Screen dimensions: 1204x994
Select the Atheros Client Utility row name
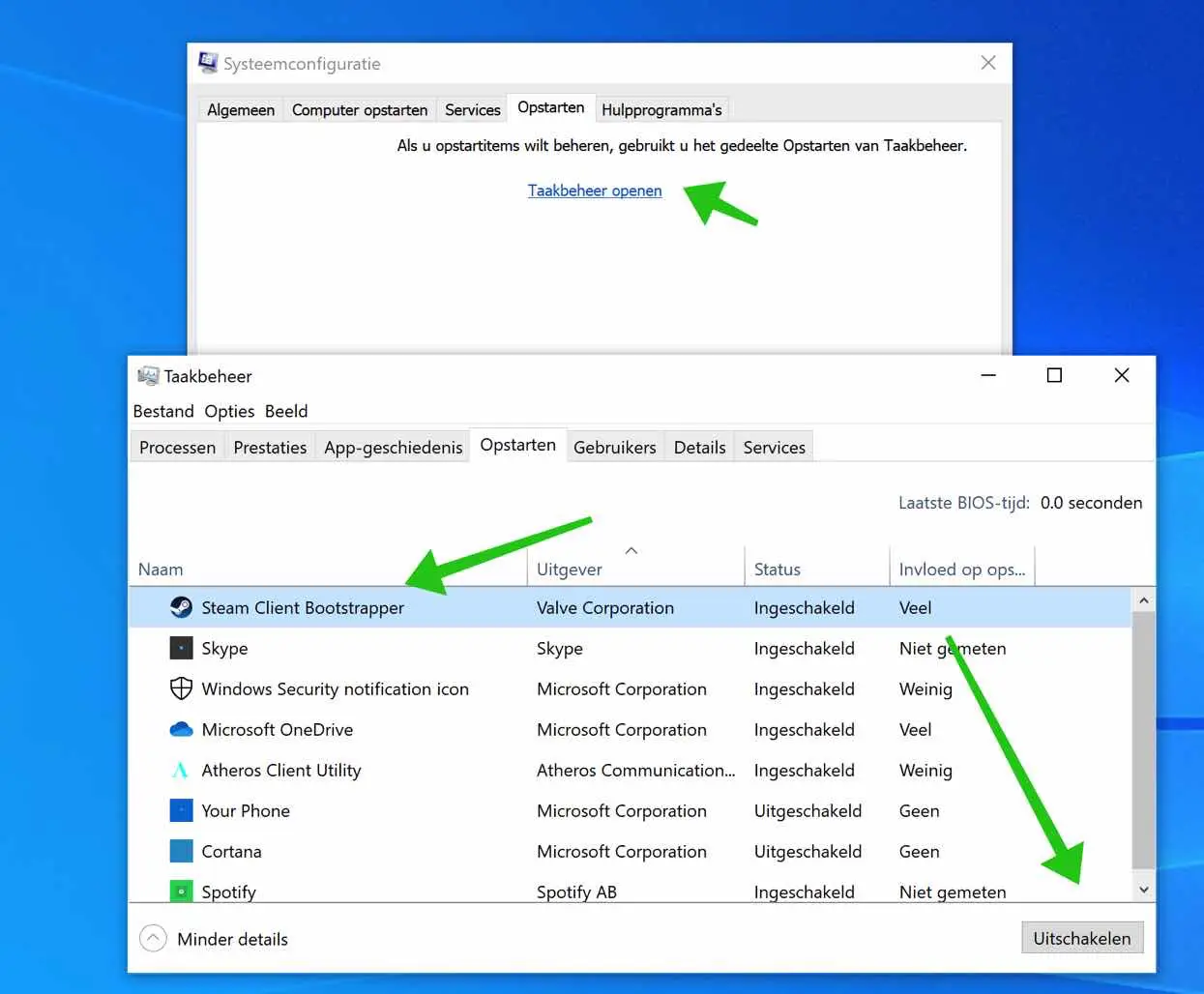click(x=280, y=770)
